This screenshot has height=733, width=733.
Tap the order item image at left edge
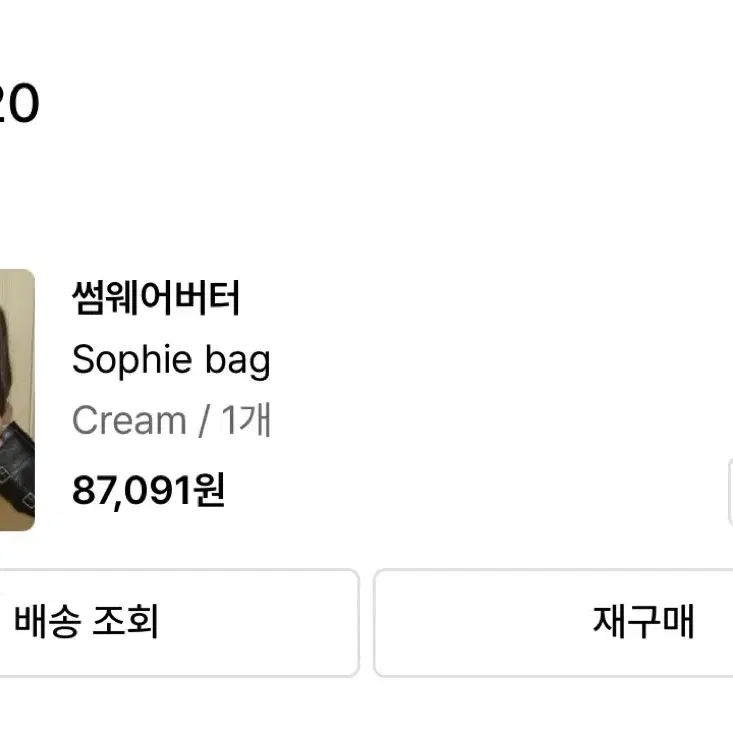[17, 400]
